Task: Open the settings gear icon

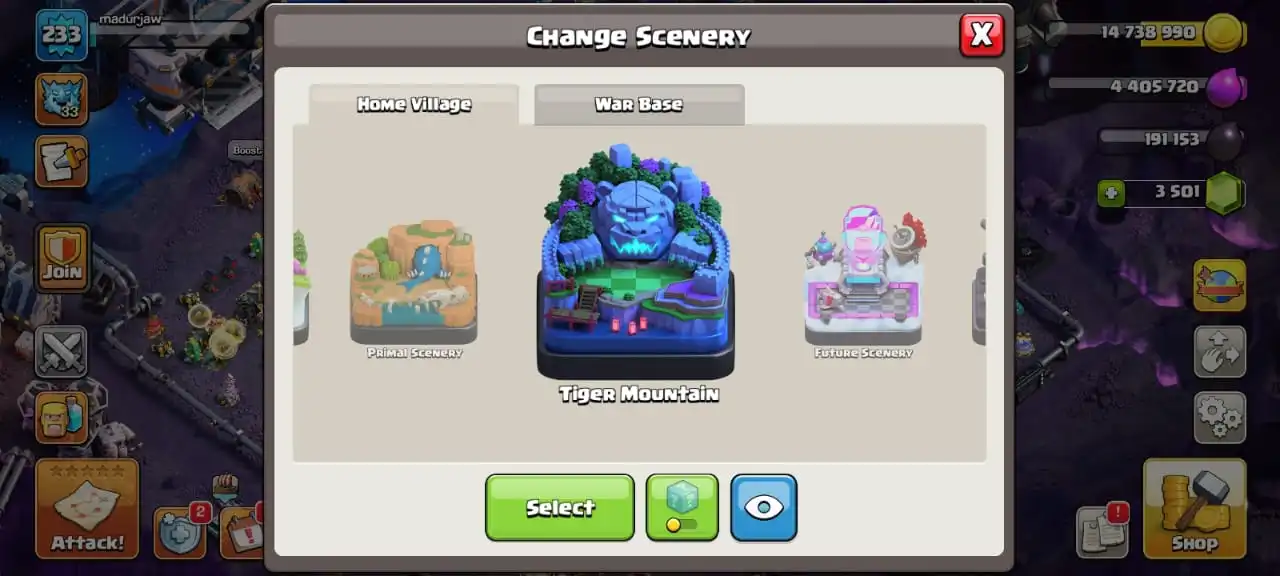Action: 1220,417
